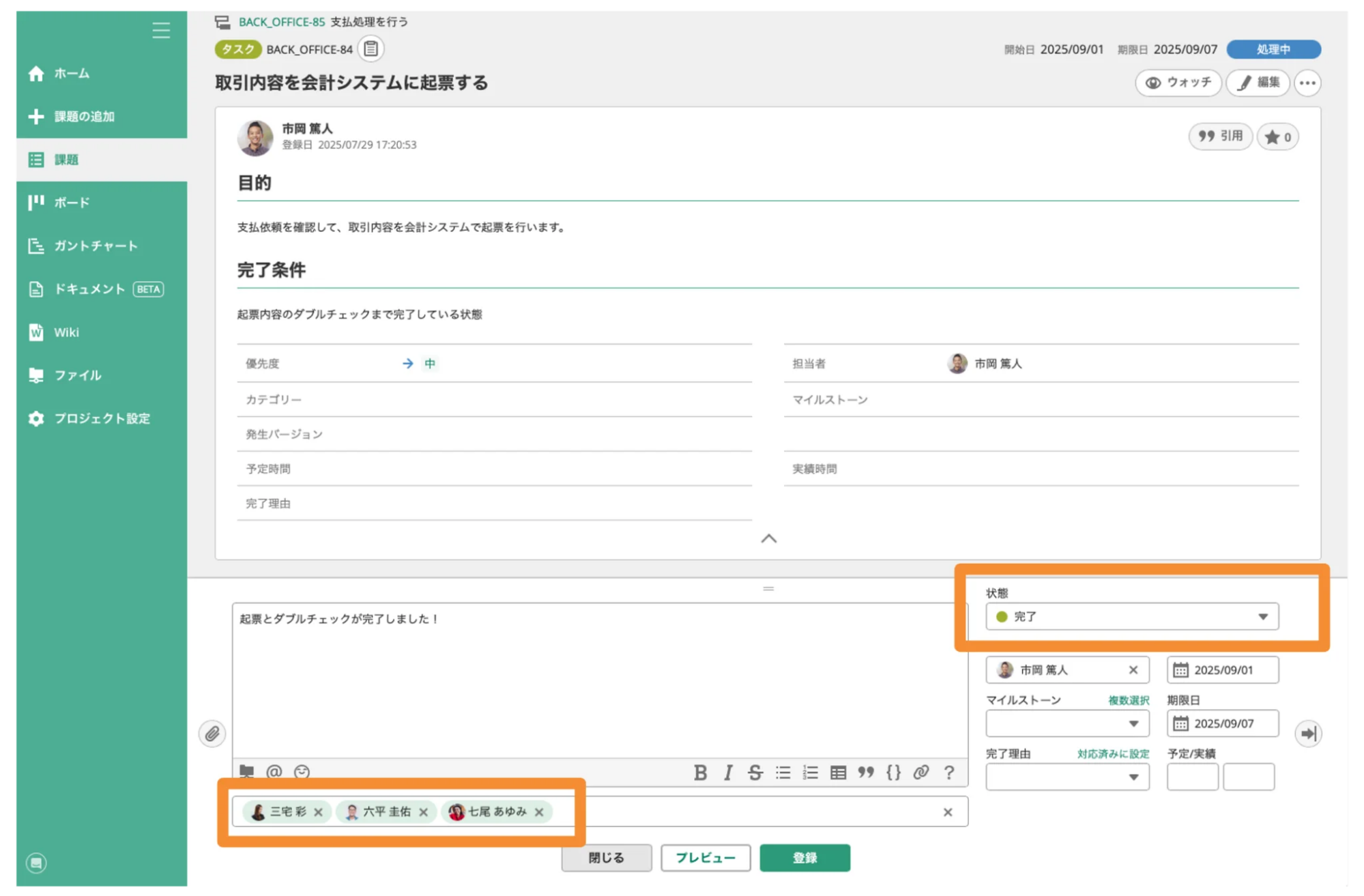Select 課題の追加 in the sidebar

[102, 116]
